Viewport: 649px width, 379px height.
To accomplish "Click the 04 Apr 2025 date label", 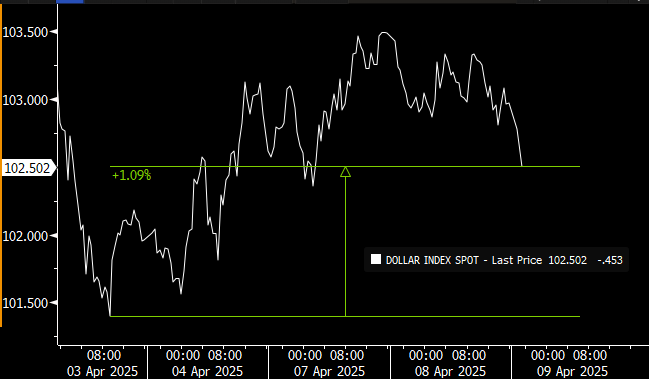I will pyautogui.click(x=207, y=371).
